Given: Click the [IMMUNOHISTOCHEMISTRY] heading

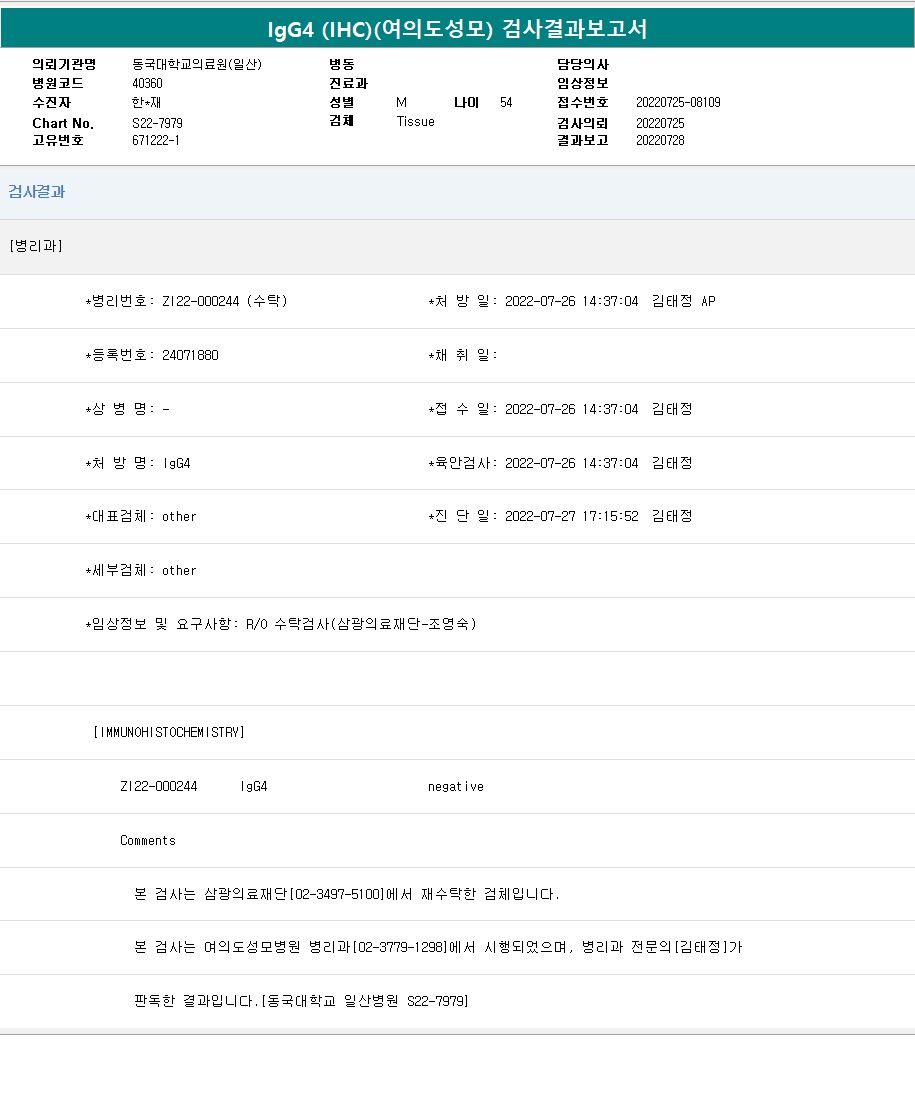Looking at the screenshot, I should pos(169,732).
